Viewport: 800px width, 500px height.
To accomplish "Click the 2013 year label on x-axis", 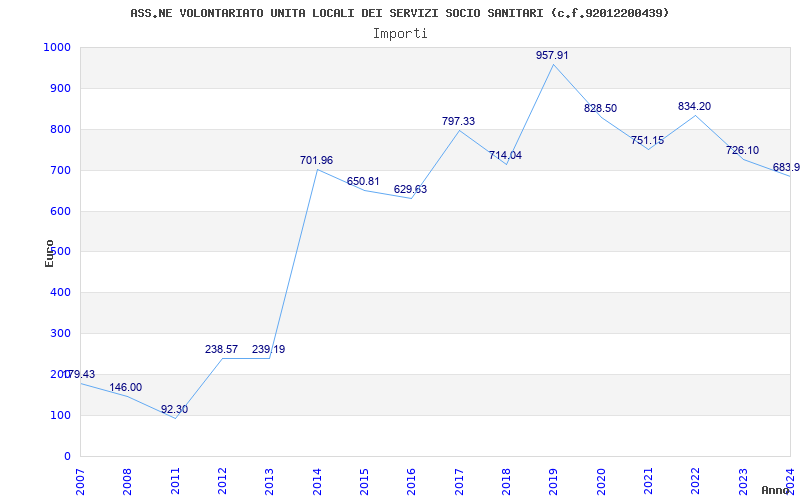I will pyautogui.click(x=269, y=482).
